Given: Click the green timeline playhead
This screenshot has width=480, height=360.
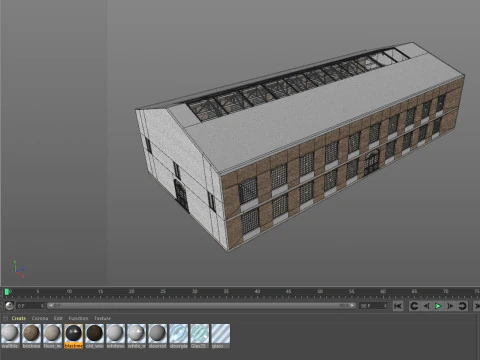Looking at the screenshot, I should tap(7, 292).
